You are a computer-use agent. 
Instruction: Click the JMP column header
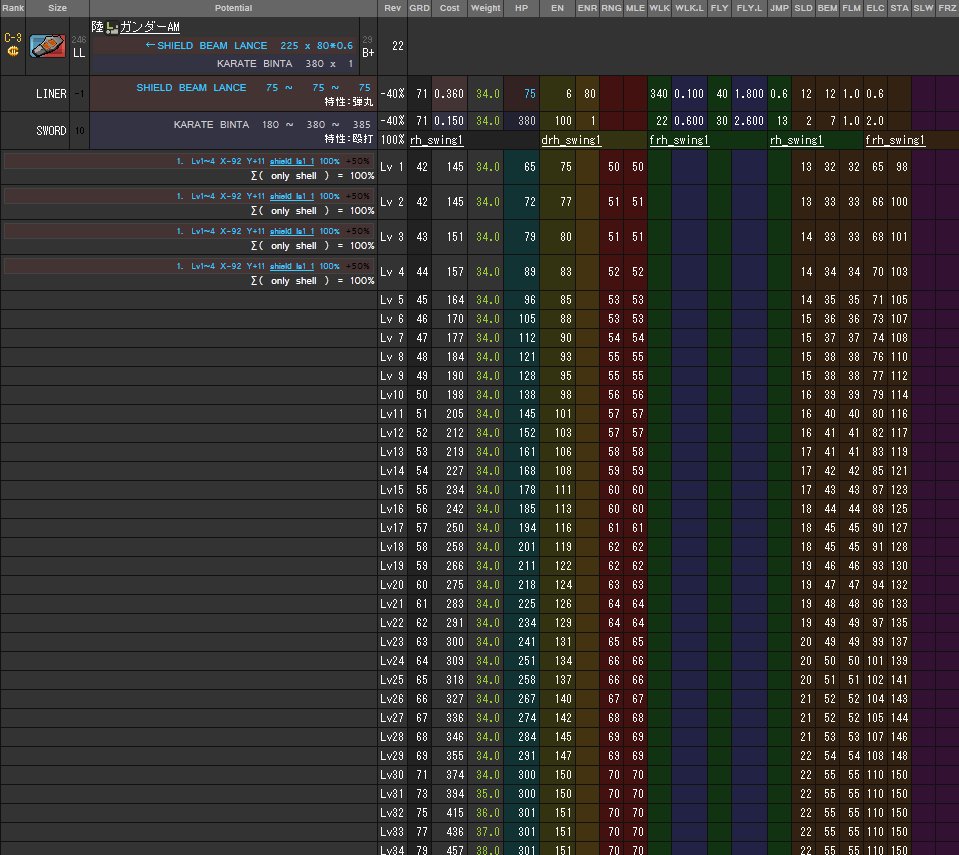[779, 8]
